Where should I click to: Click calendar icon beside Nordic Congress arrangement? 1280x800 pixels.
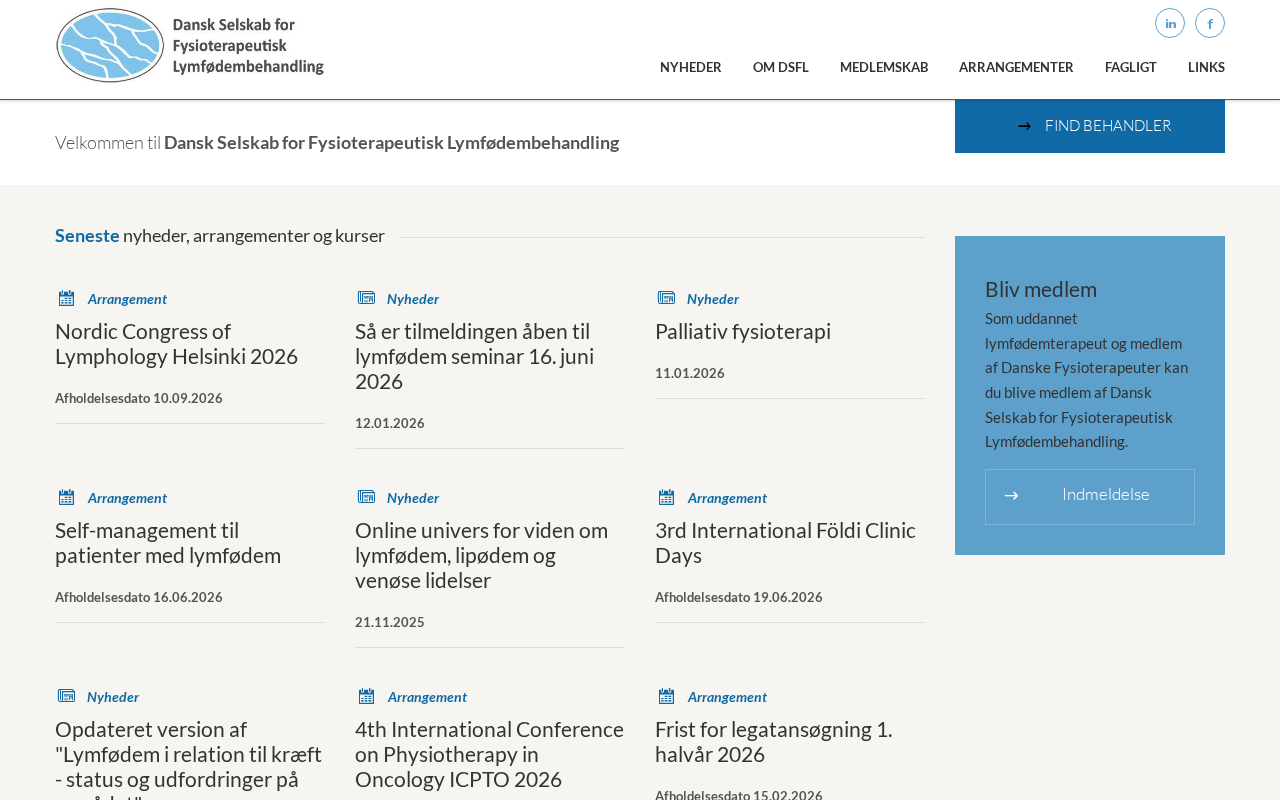(67, 298)
